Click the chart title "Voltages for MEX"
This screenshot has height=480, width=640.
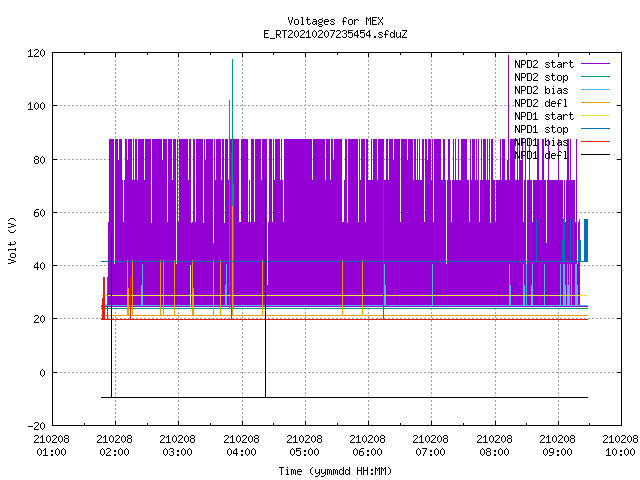click(335, 21)
